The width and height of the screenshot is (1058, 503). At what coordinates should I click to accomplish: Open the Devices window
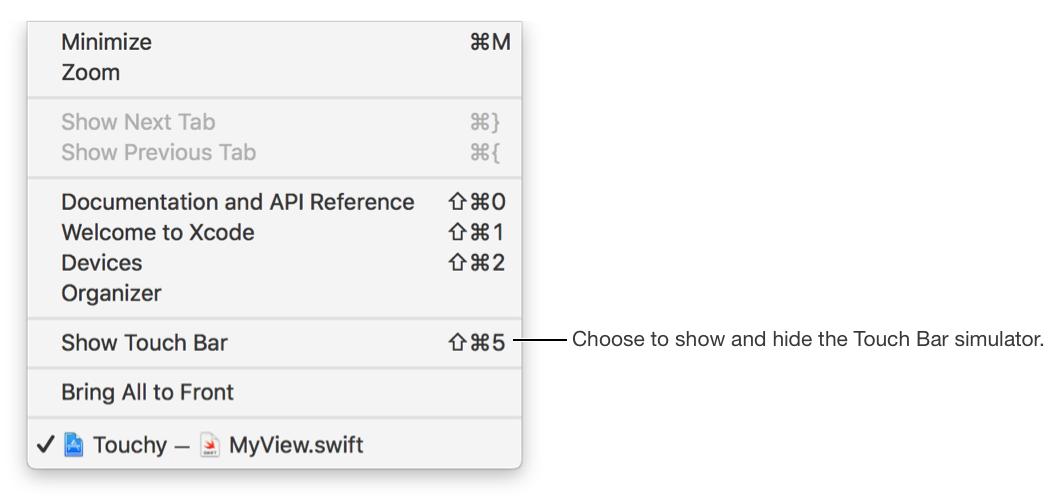[102, 263]
